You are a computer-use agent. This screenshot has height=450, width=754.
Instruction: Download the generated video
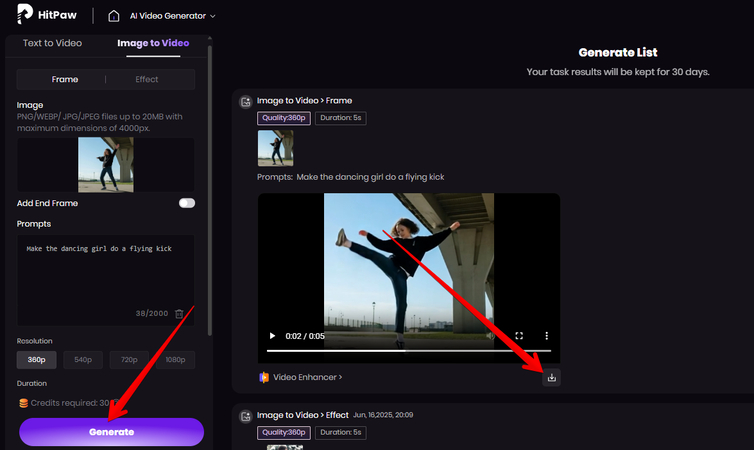(x=552, y=378)
